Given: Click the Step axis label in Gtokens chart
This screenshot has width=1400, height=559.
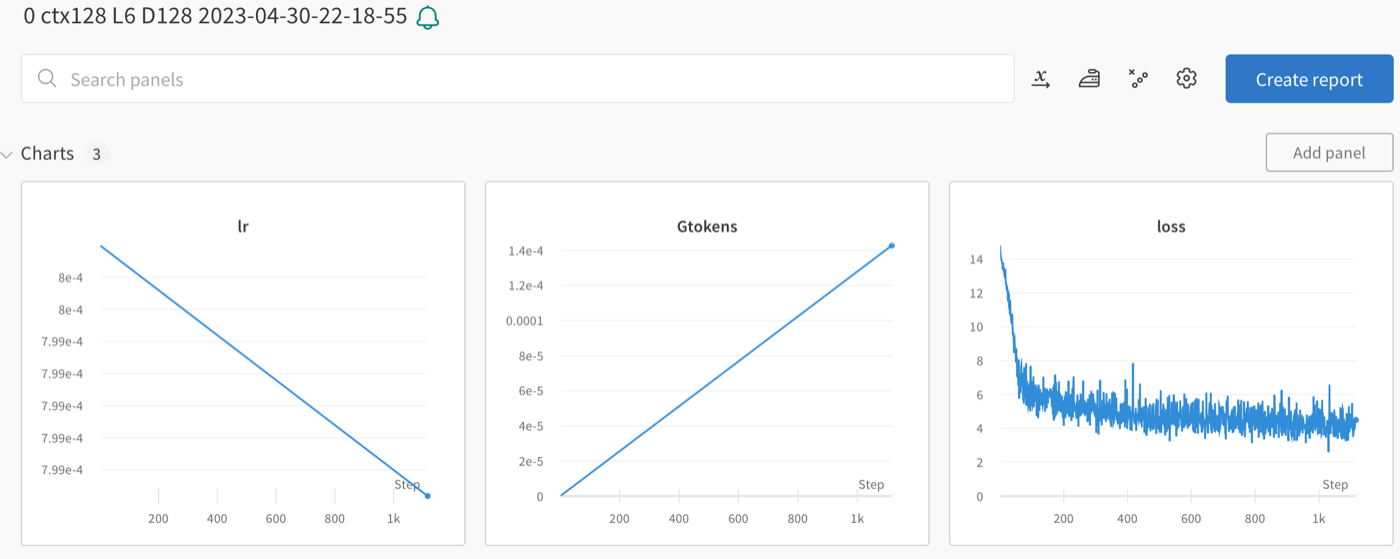Looking at the screenshot, I should [x=871, y=485].
